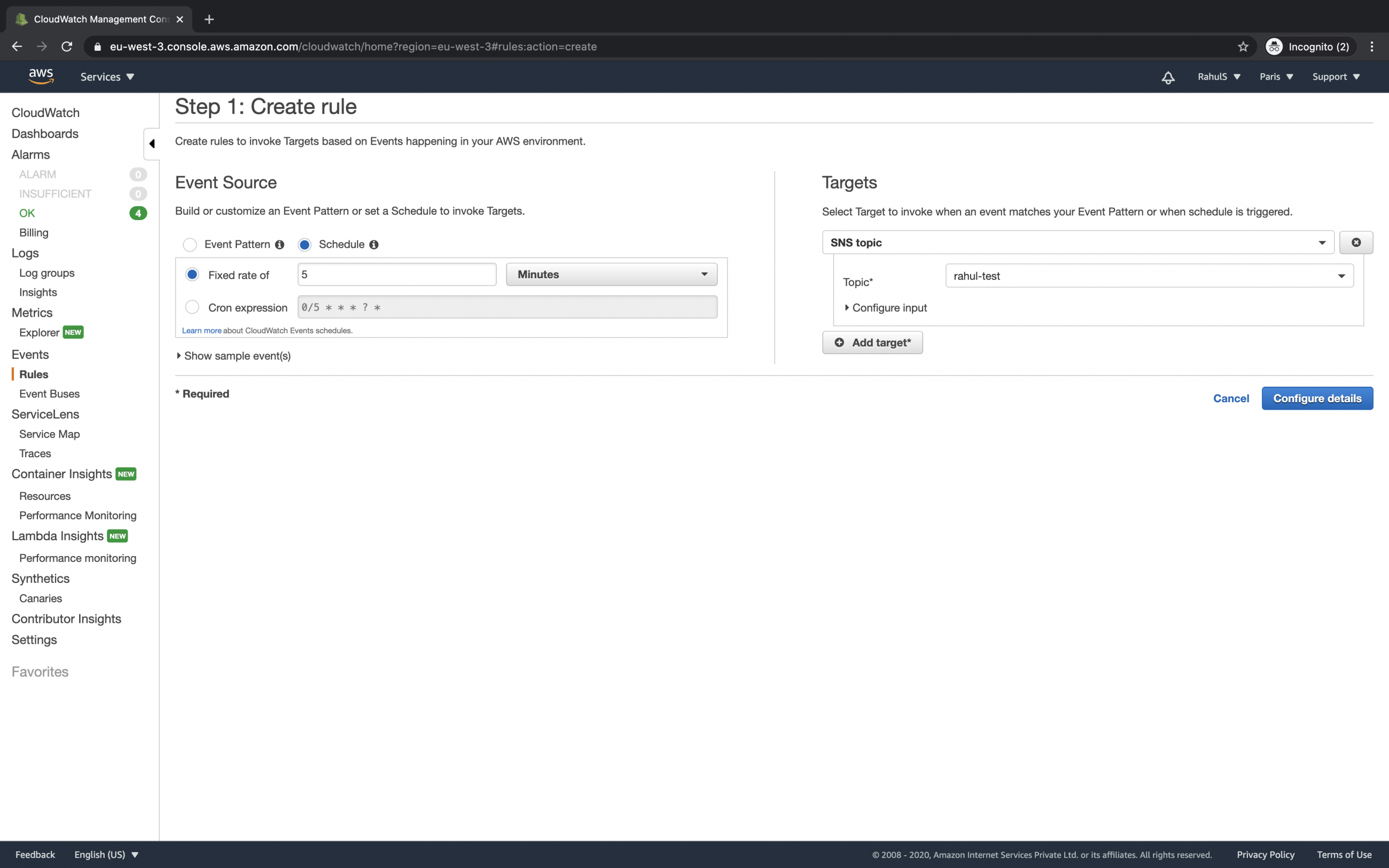Select the Event Pattern radio button
Image resolution: width=1389 pixels, height=868 pixels.
click(190, 245)
